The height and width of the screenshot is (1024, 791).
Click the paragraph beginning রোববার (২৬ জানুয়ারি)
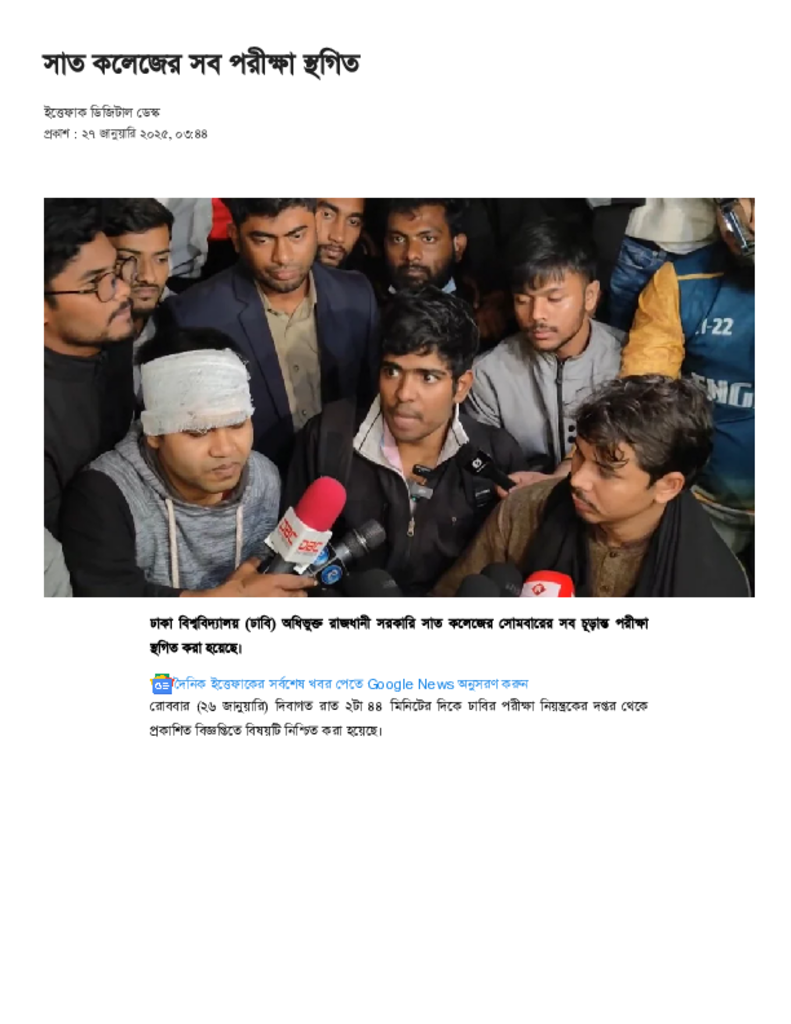click(398, 718)
